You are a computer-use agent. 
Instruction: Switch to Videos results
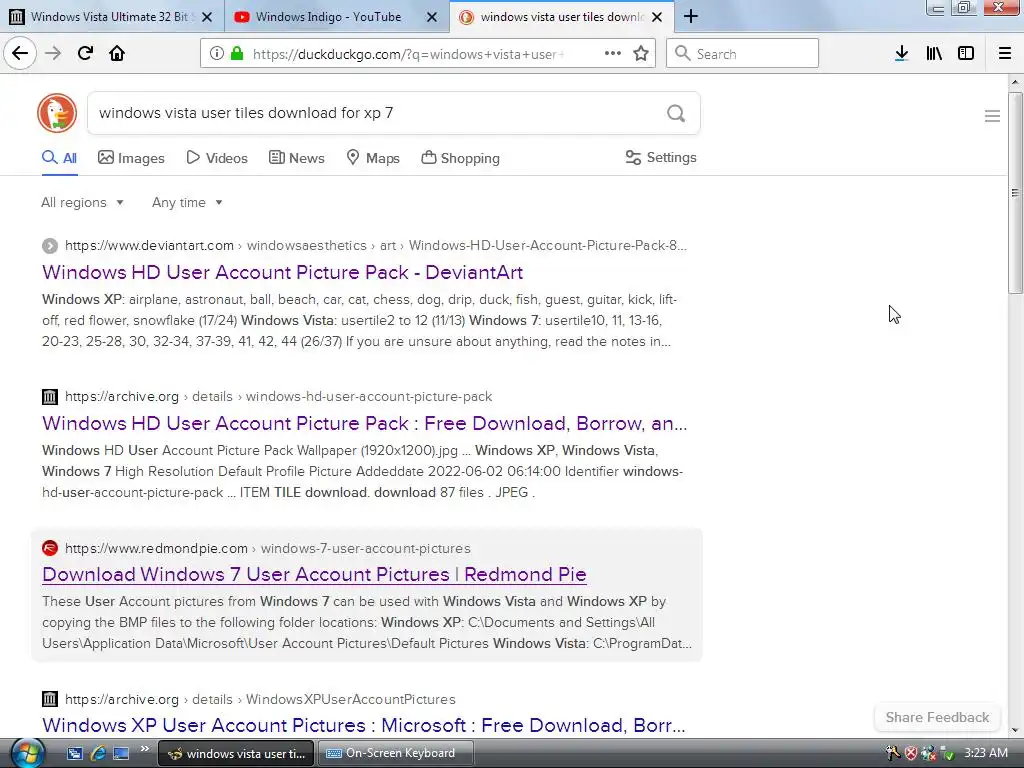pyautogui.click(x=217, y=158)
